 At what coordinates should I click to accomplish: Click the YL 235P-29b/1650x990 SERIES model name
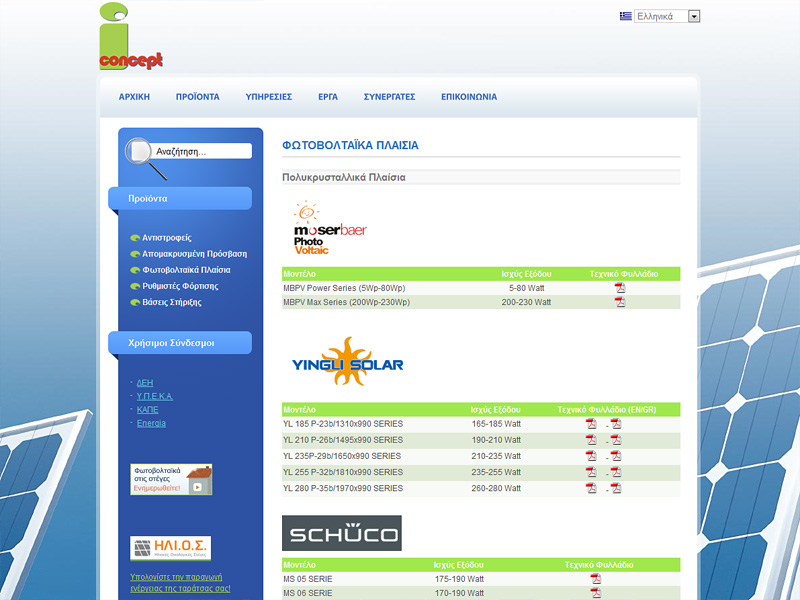tap(342, 456)
